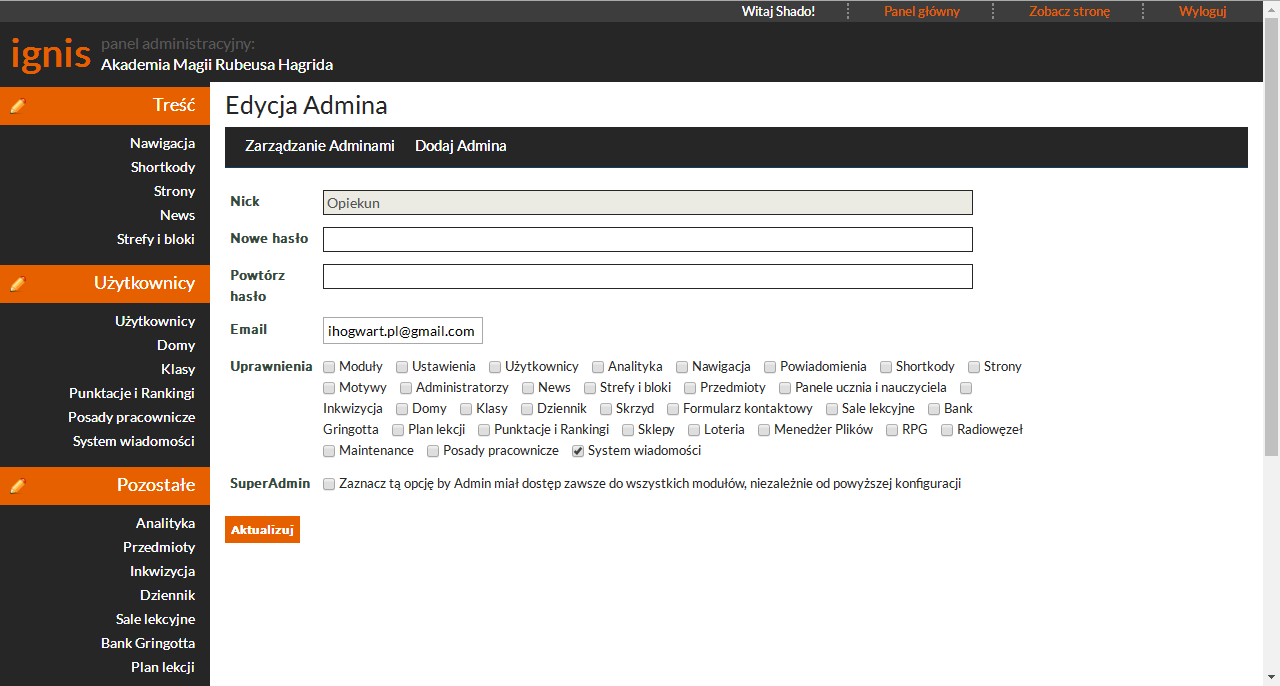Switch to Dodaj Admina tab
The width and height of the screenshot is (1280, 686).
(461, 146)
